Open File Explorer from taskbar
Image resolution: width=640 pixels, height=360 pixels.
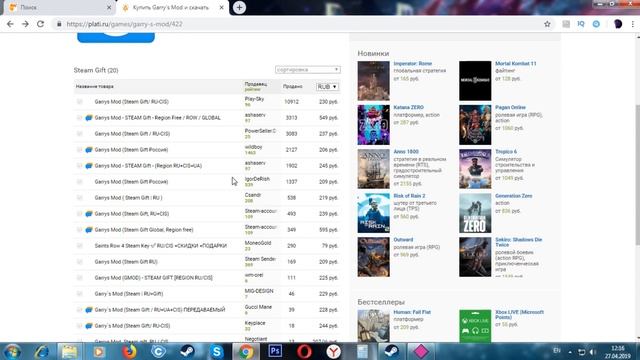69,351
